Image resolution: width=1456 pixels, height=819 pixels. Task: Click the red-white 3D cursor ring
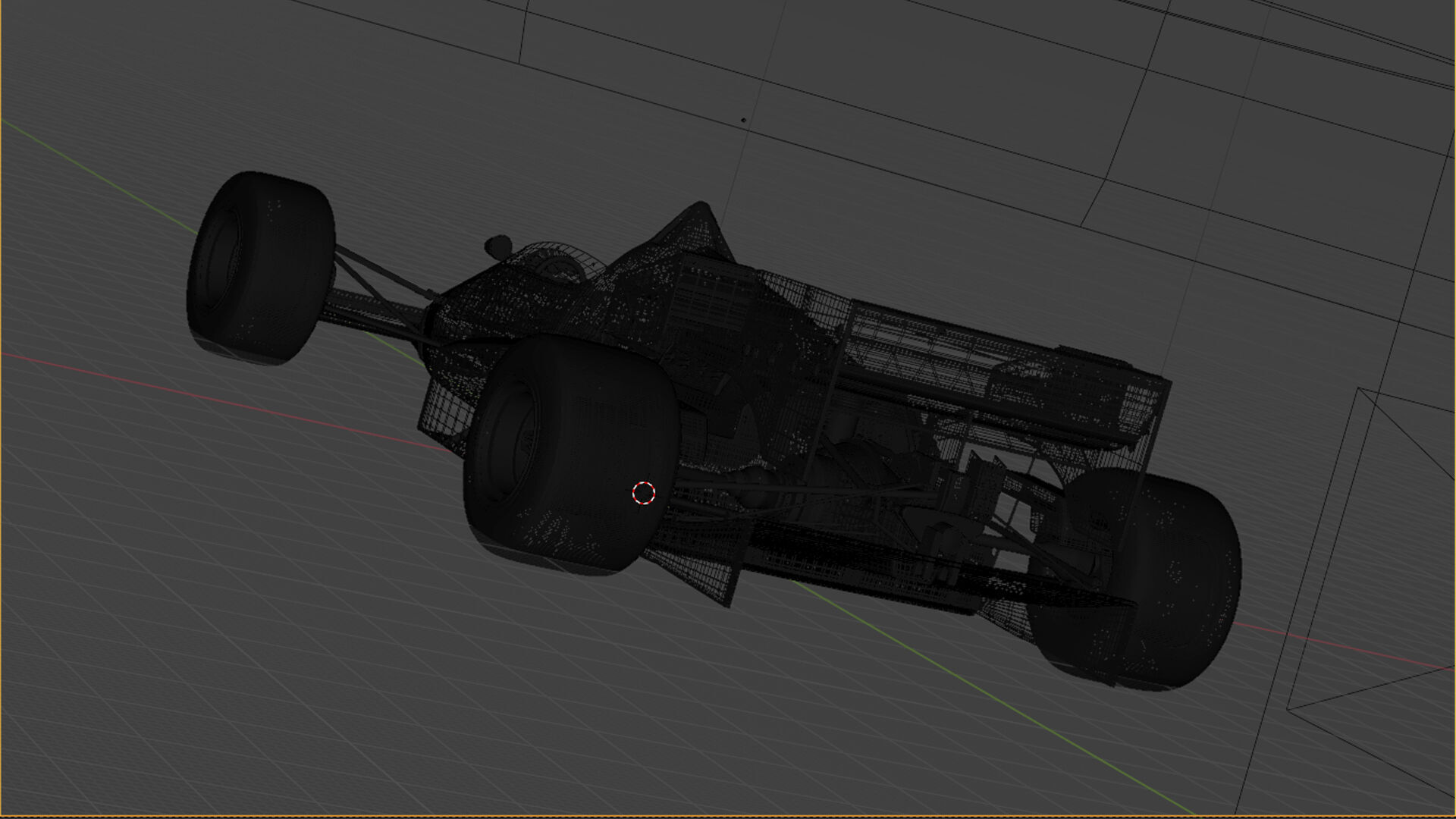point(644,493)
